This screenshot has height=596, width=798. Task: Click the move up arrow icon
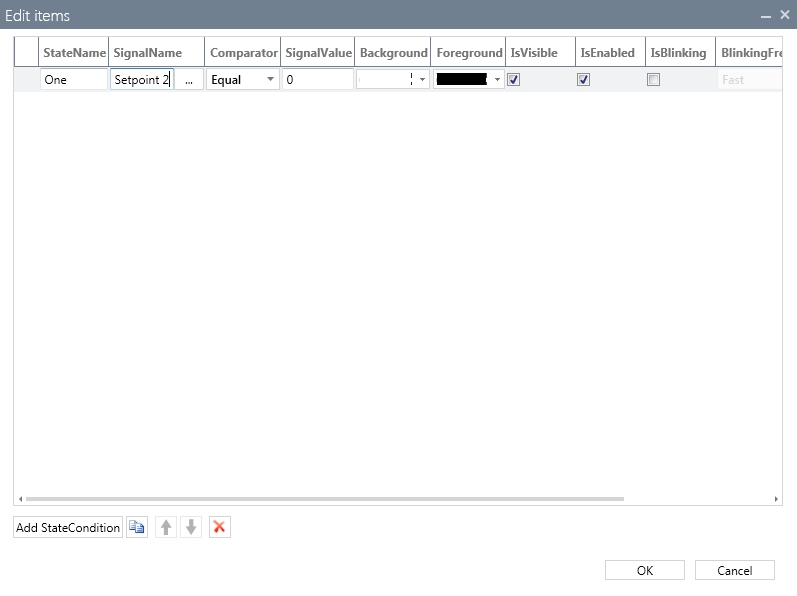pyautogui.click(x=166, y=527)
